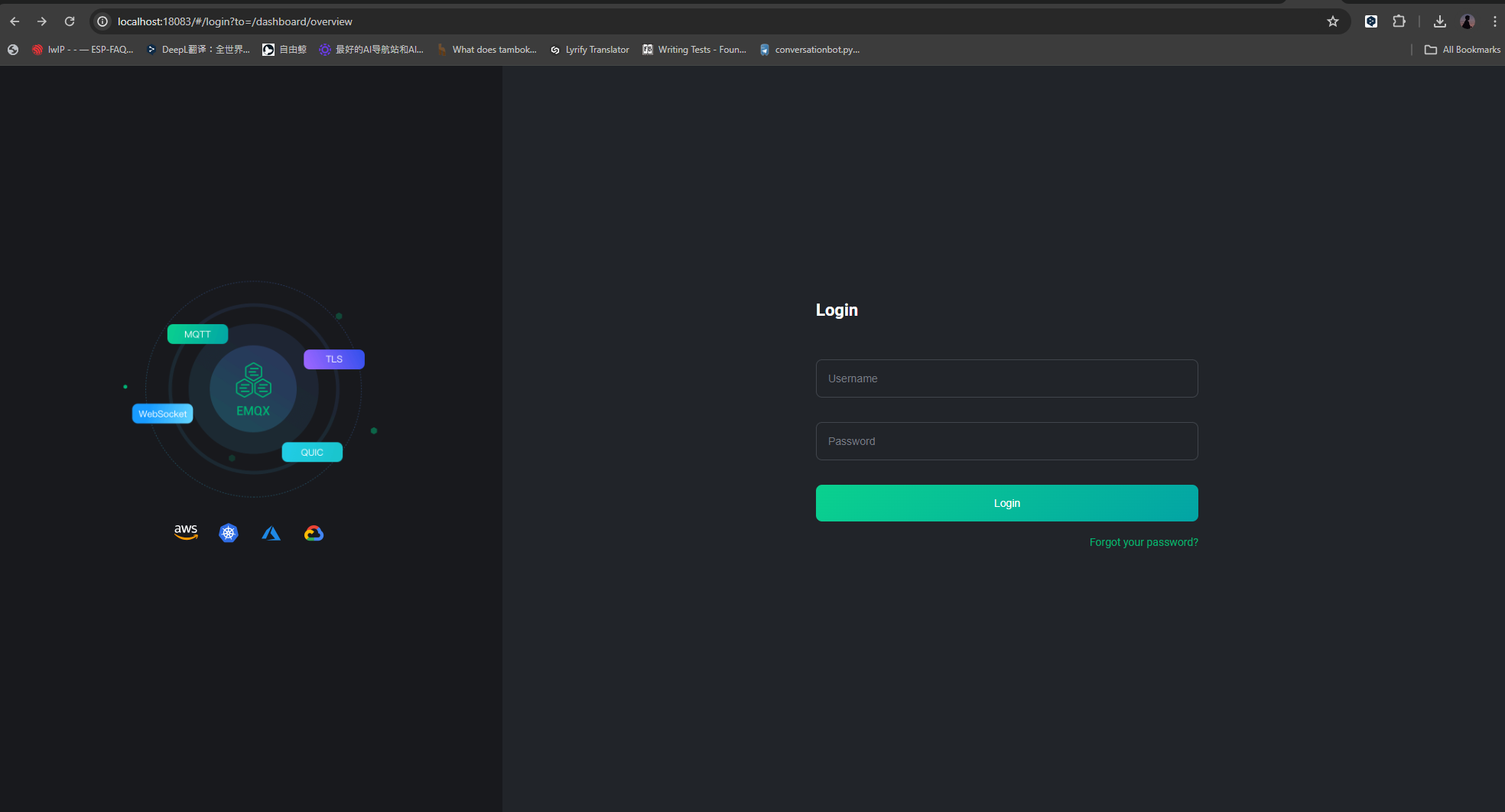
Task: Click the browser profile avatar
Action: click(1467, 21)
